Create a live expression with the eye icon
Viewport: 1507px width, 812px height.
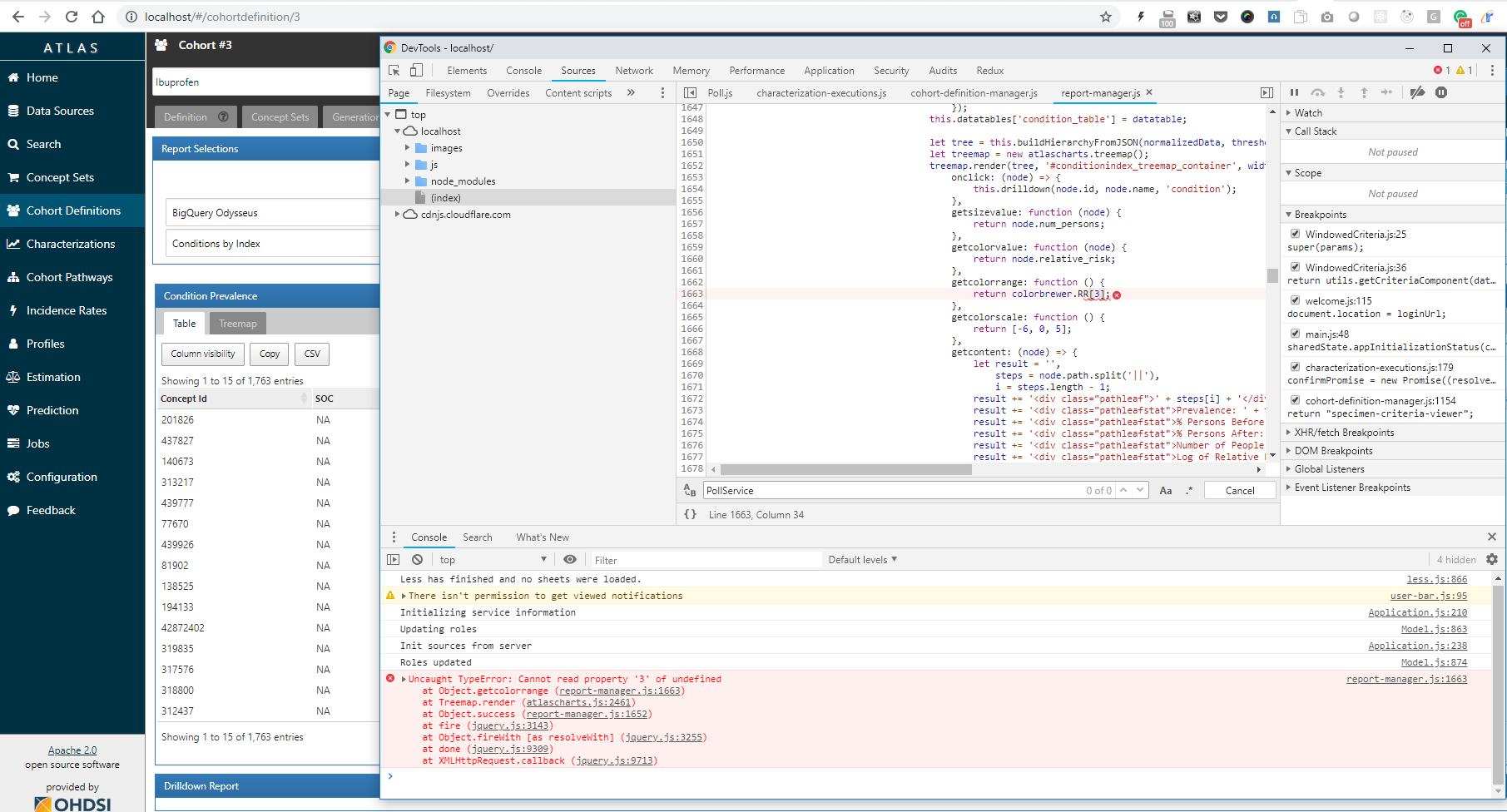pos(570,559)
